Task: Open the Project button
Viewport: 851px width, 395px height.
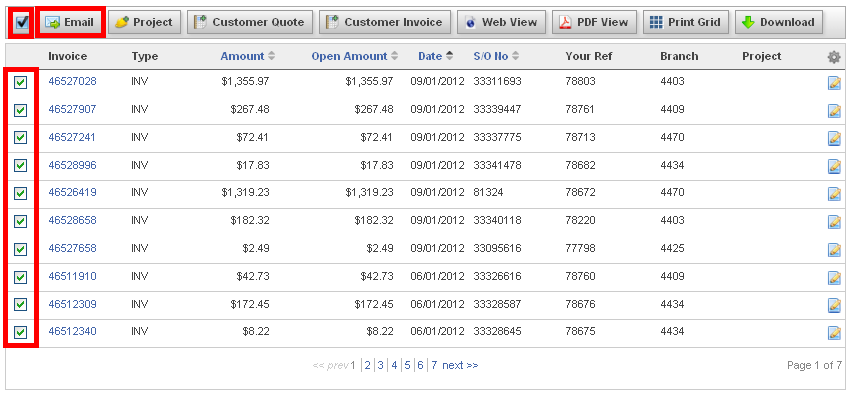Action: (x=144, y=22)
